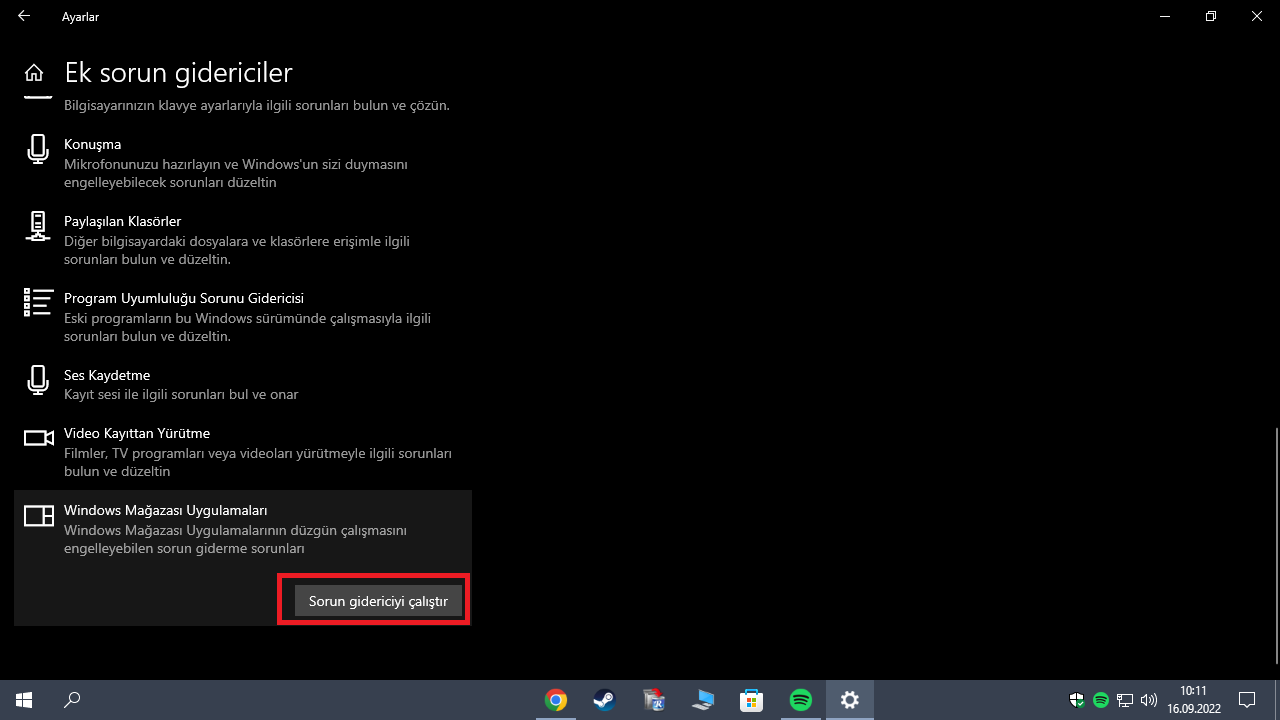The width and height of the screenshot is (1280, 720).
Task: Select the Video Kayıttan Yürütme title
Action: [x=137, y=433]
